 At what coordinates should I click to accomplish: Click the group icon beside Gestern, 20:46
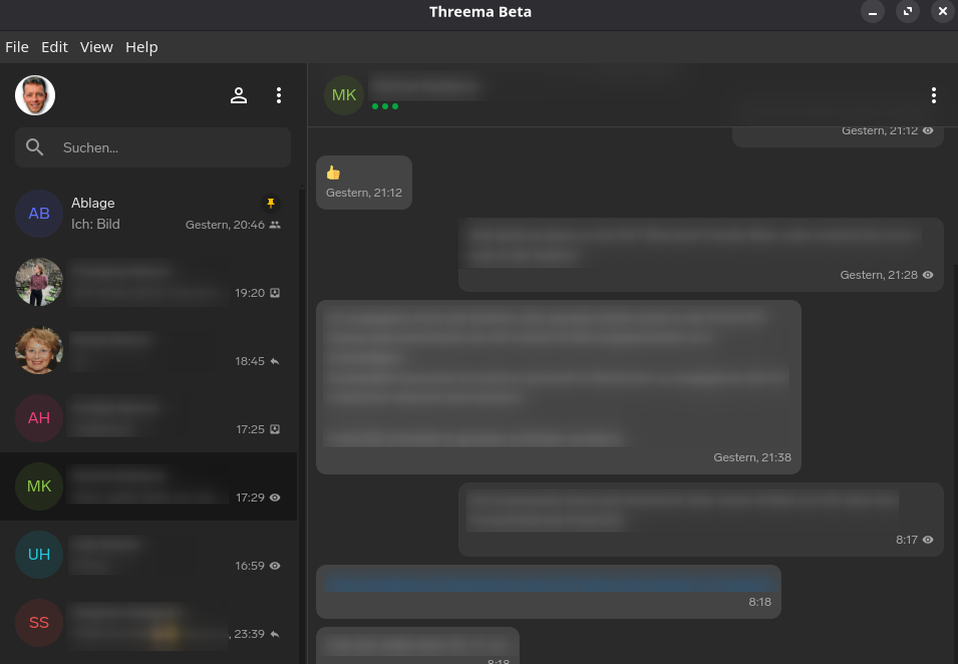pyautogui.click(x=275, y=225)
